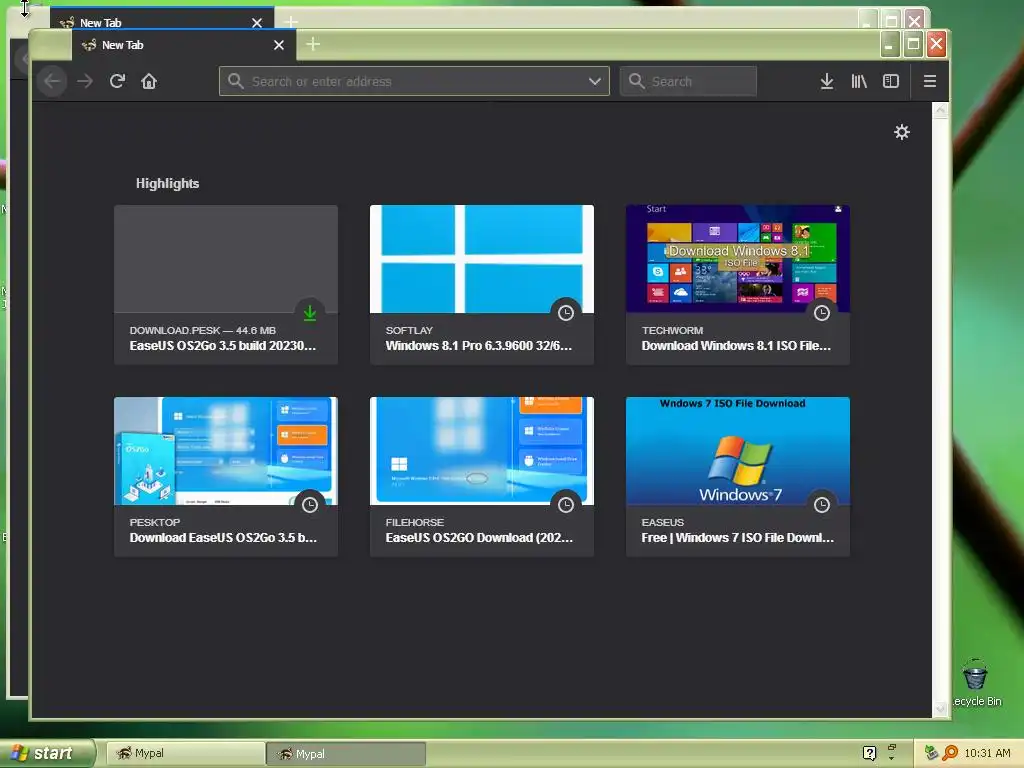
Task: Select the New Tab tab in the back window
Action: coord(162,20)
